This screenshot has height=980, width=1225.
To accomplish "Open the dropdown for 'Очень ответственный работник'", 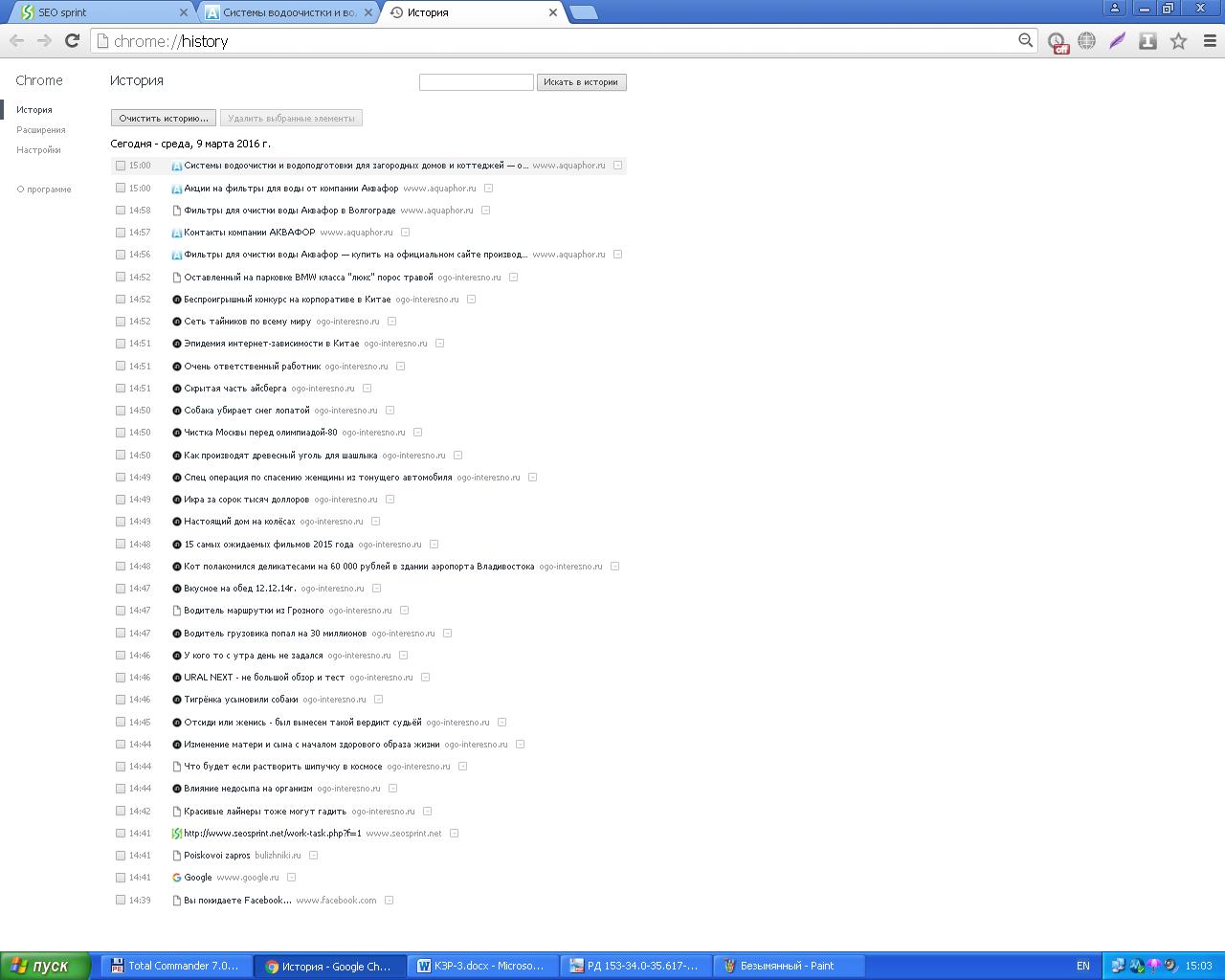I will pyautogui.click(x=400, y=367).
